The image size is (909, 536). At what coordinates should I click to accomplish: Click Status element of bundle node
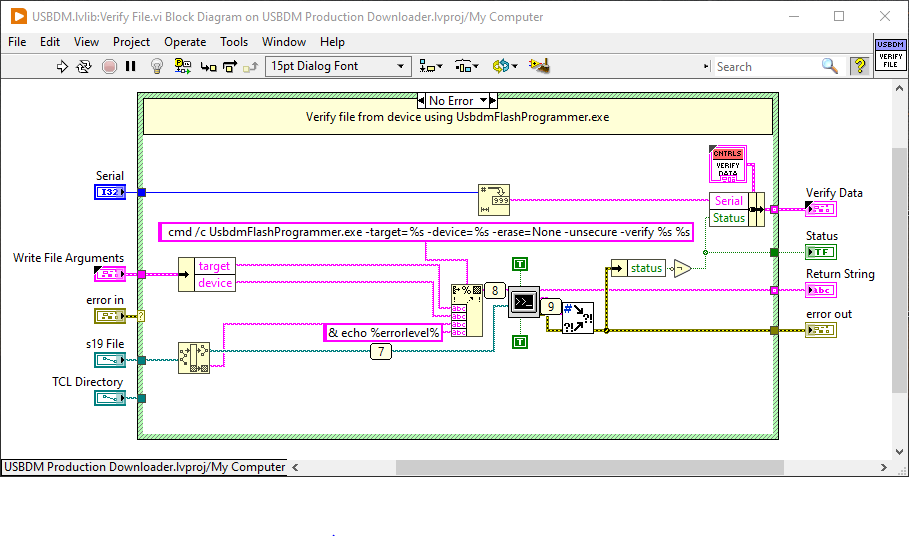click(x=729, y=218)
